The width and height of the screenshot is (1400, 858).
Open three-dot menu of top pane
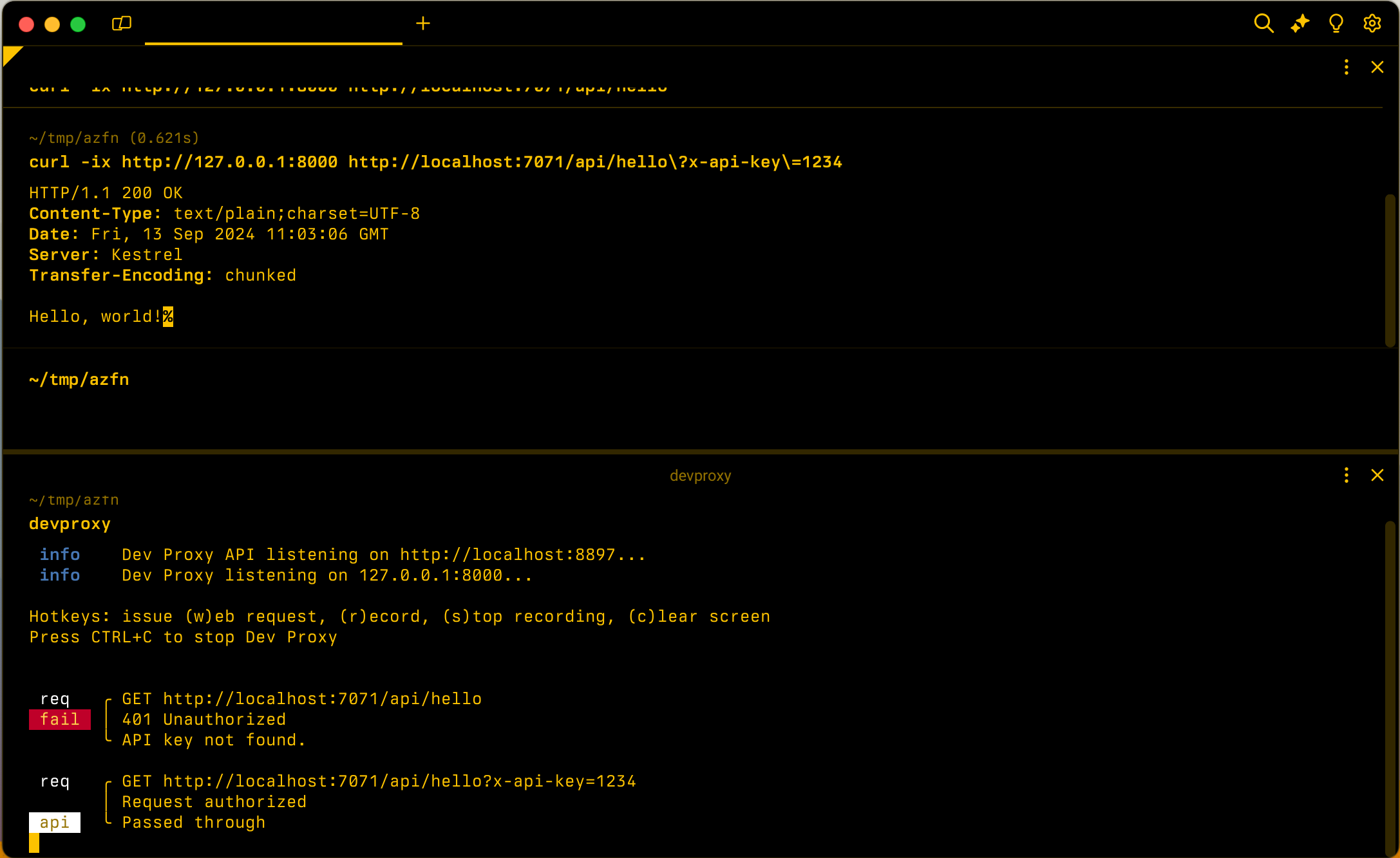click(x=1346, y=67)
